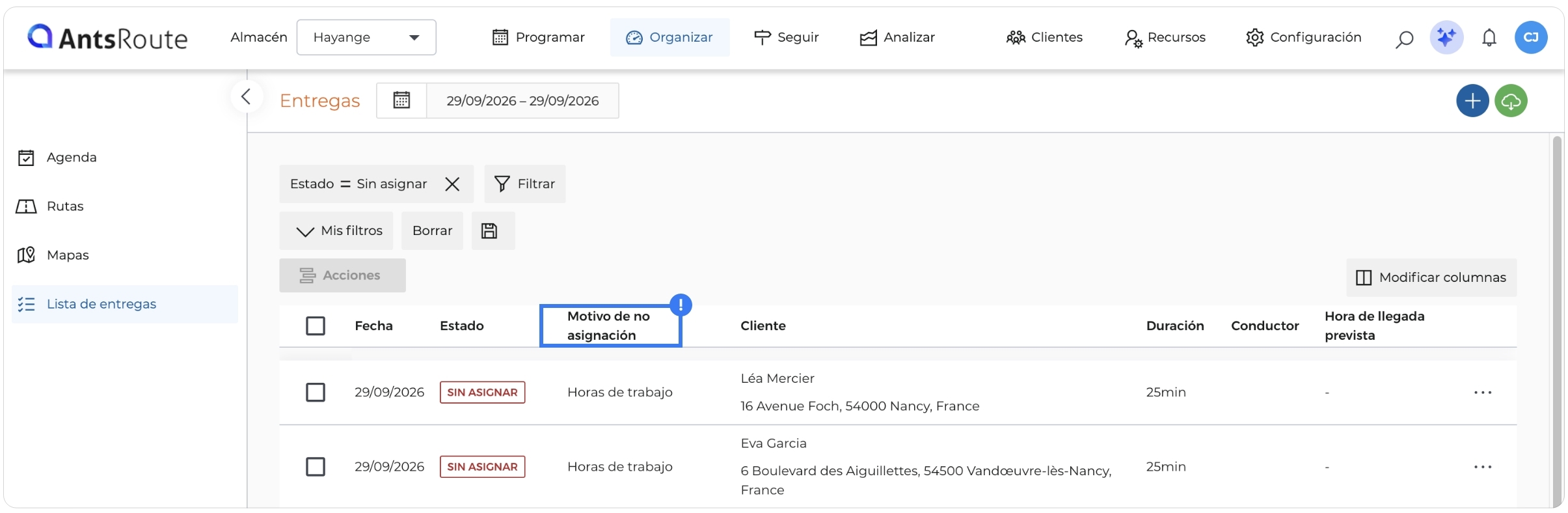Open the AI assistant sparkle icon

point(1446,37)
